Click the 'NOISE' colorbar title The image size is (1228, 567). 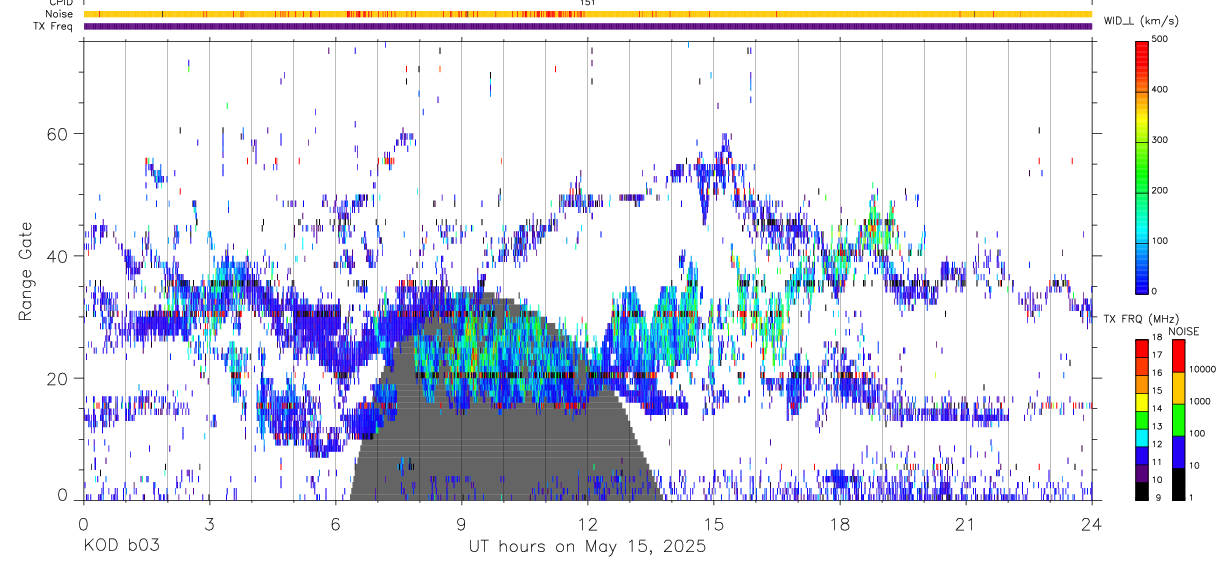coord(1183,331)
